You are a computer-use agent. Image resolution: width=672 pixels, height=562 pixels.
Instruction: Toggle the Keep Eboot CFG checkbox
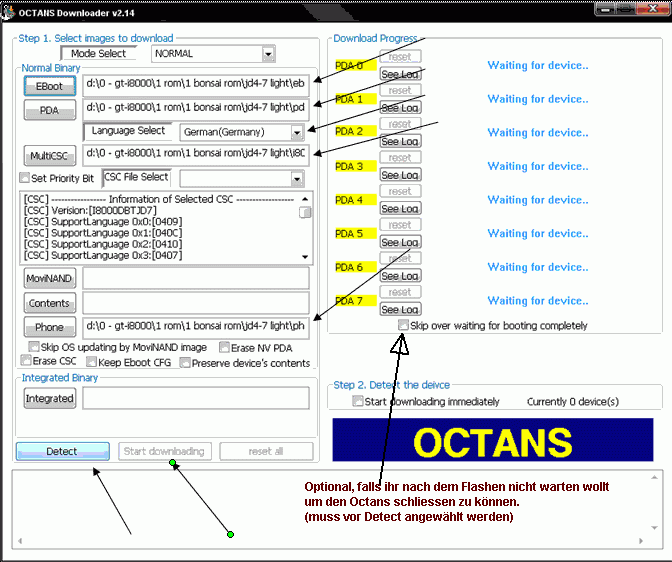pyautogui.click(x=91, y=362)
